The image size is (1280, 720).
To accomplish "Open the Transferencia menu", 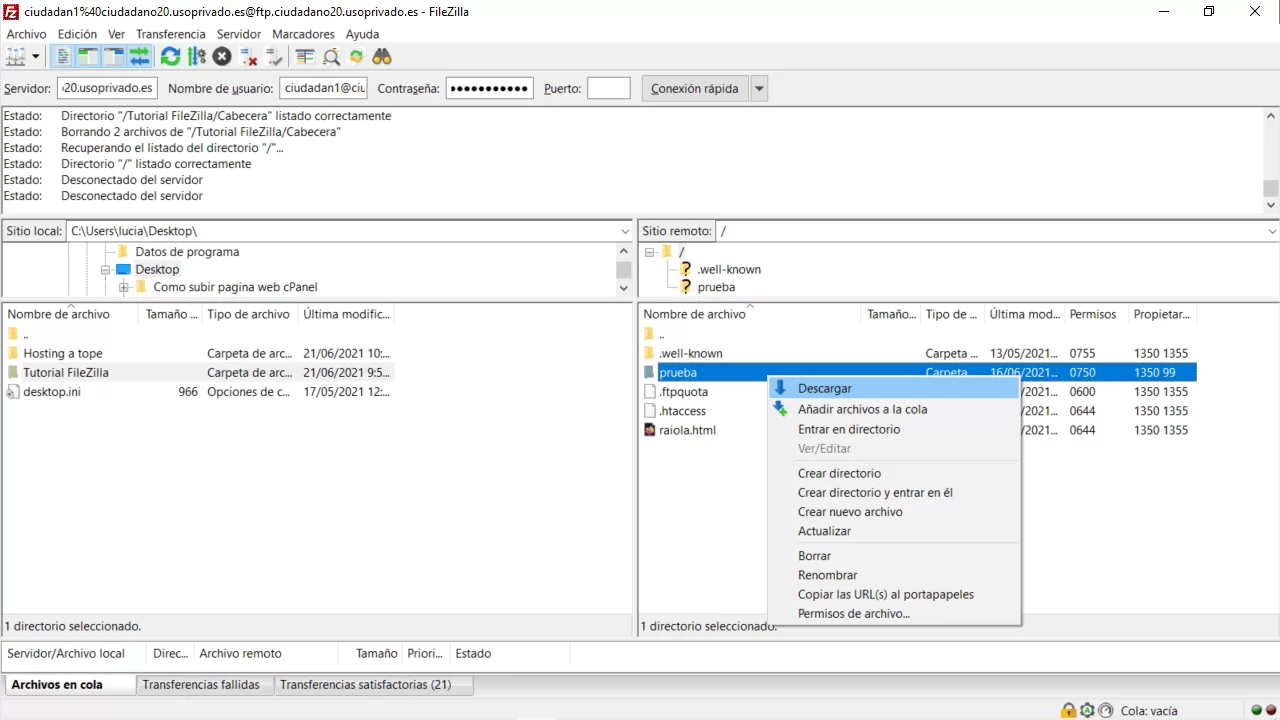I will (171, 34).
